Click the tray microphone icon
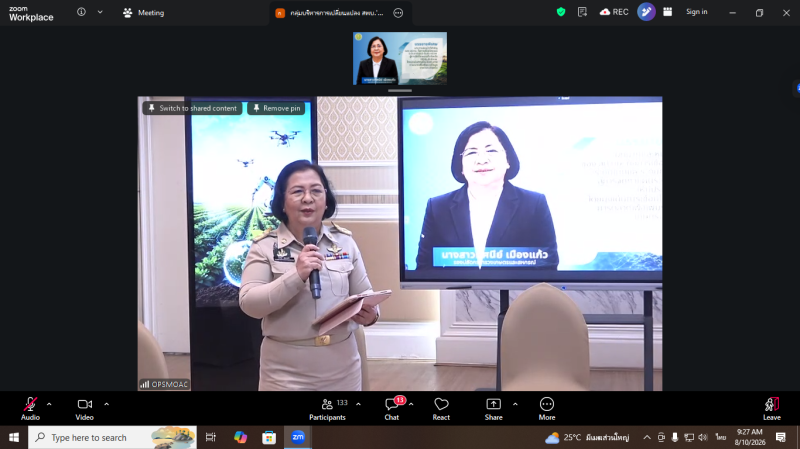 674,437
